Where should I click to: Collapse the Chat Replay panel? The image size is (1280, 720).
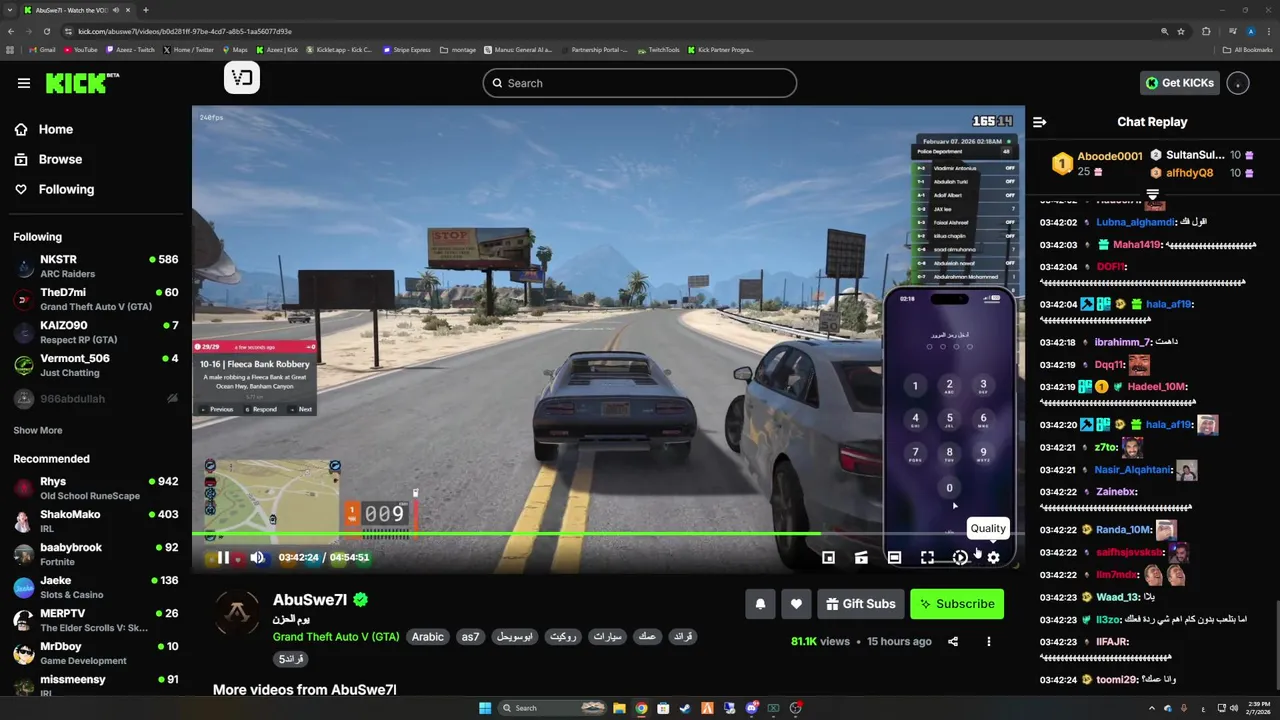1039,122
